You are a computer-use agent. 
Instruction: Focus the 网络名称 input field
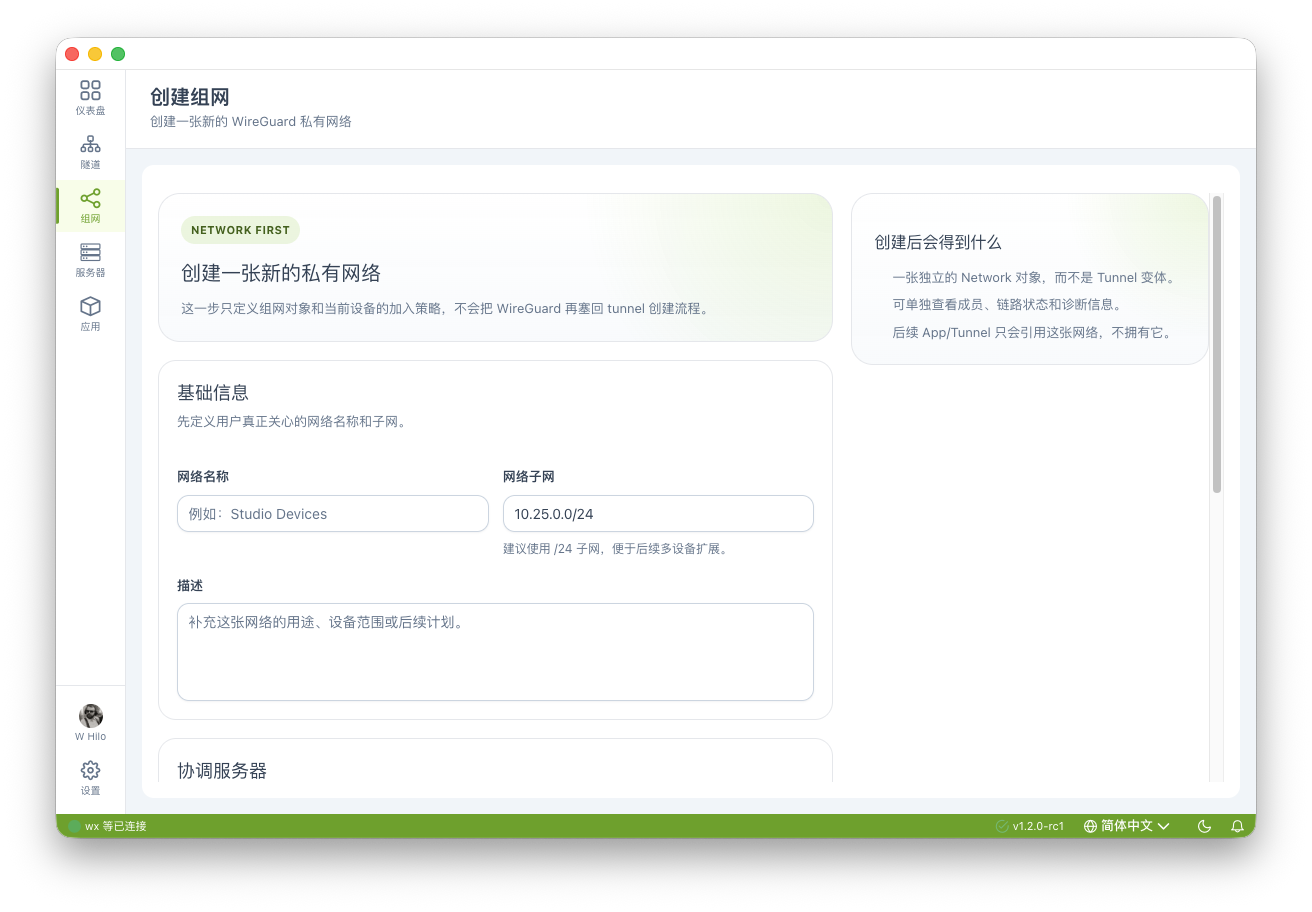333,514
